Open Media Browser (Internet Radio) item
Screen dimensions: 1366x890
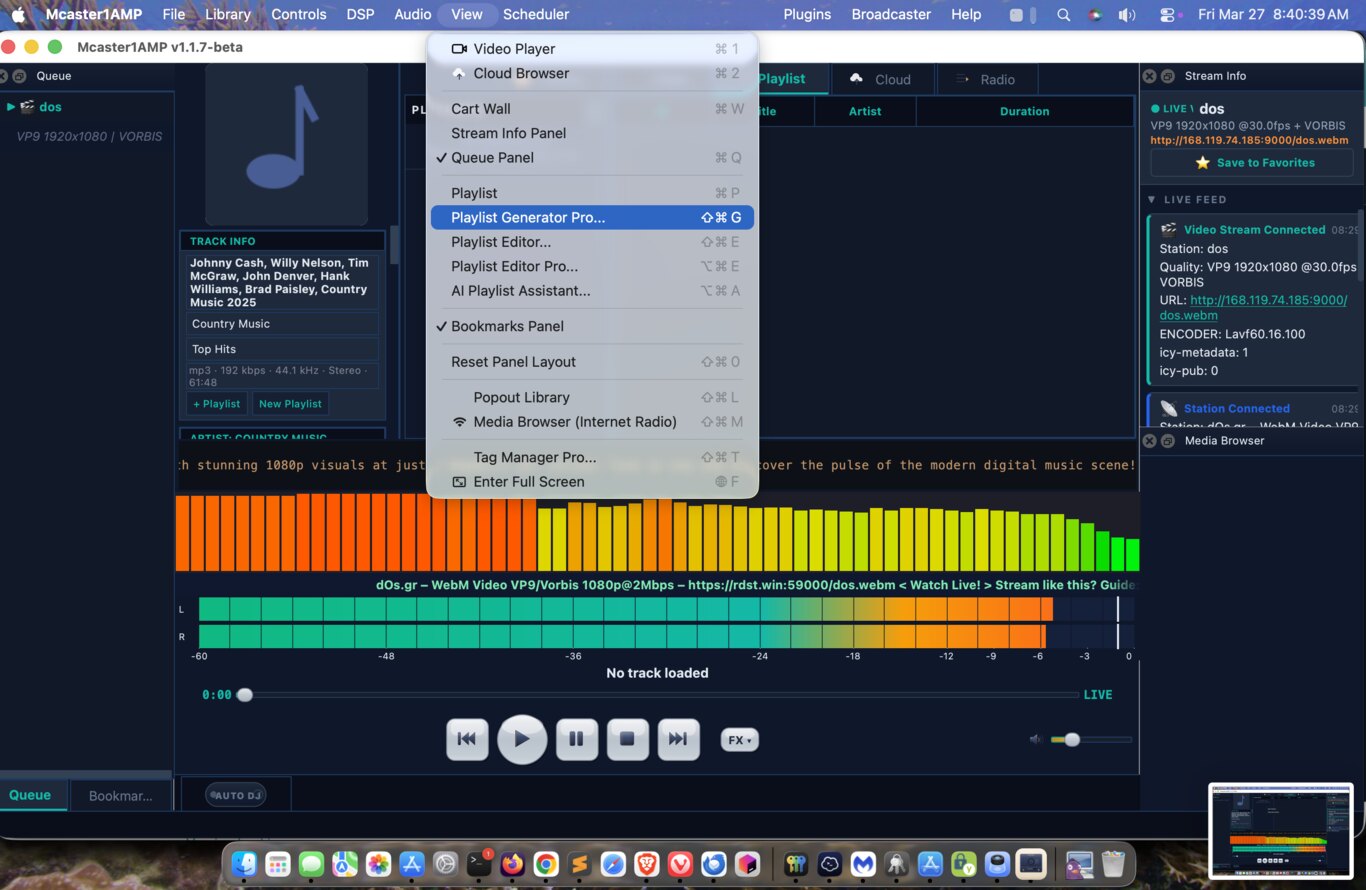592,422
